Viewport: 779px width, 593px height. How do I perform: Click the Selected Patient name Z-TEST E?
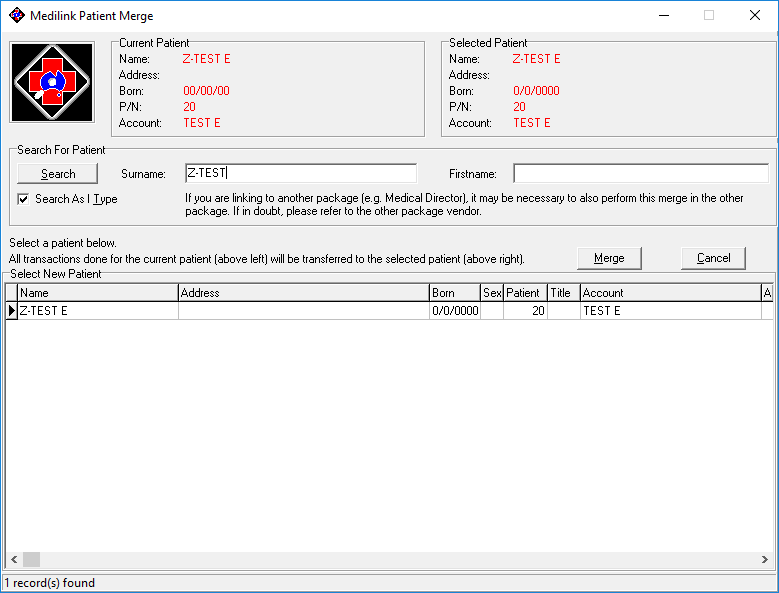point(536,59)
